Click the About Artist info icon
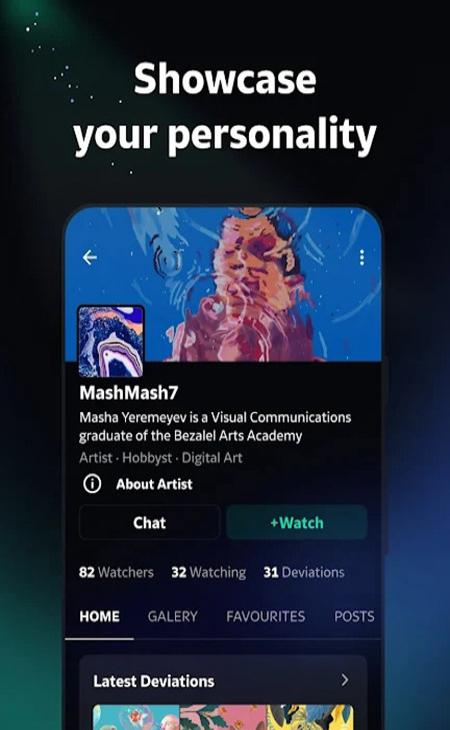 pos(92,484)
